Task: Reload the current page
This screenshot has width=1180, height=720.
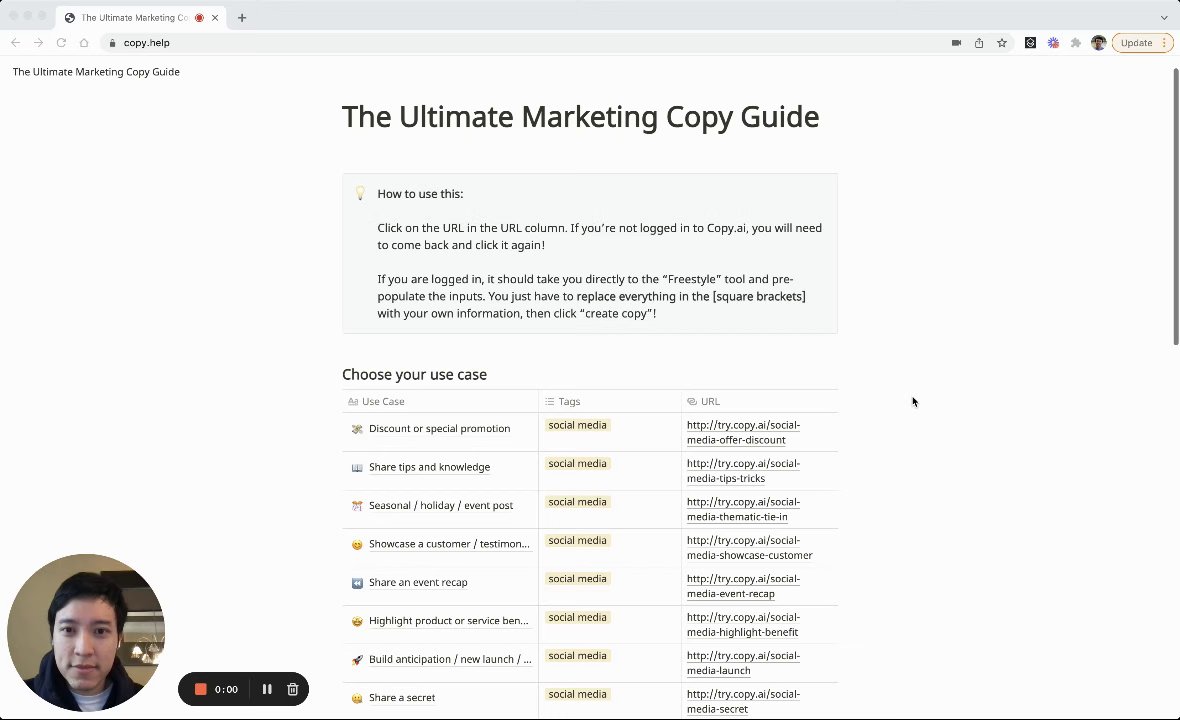Action: (61, 43)
